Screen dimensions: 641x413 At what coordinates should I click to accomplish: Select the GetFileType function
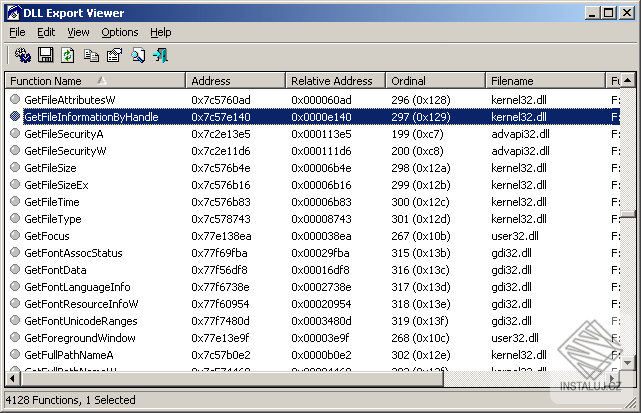(53, 219)
